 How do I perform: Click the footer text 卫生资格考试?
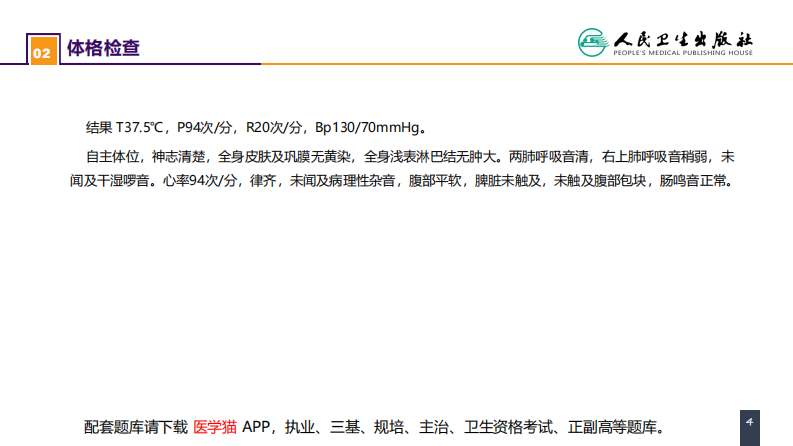[x=508, y=427]
